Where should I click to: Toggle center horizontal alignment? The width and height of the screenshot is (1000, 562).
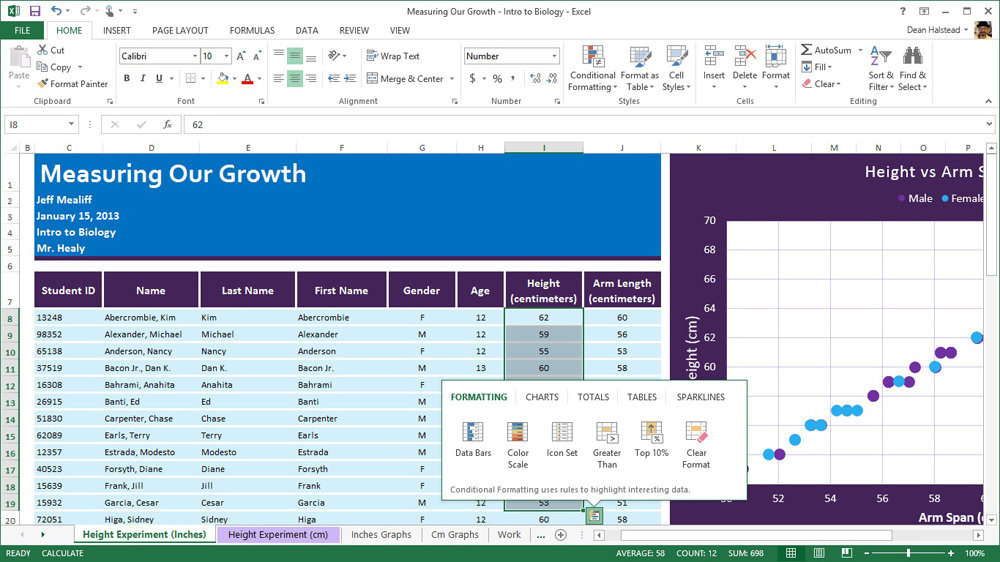click(295, 78)
